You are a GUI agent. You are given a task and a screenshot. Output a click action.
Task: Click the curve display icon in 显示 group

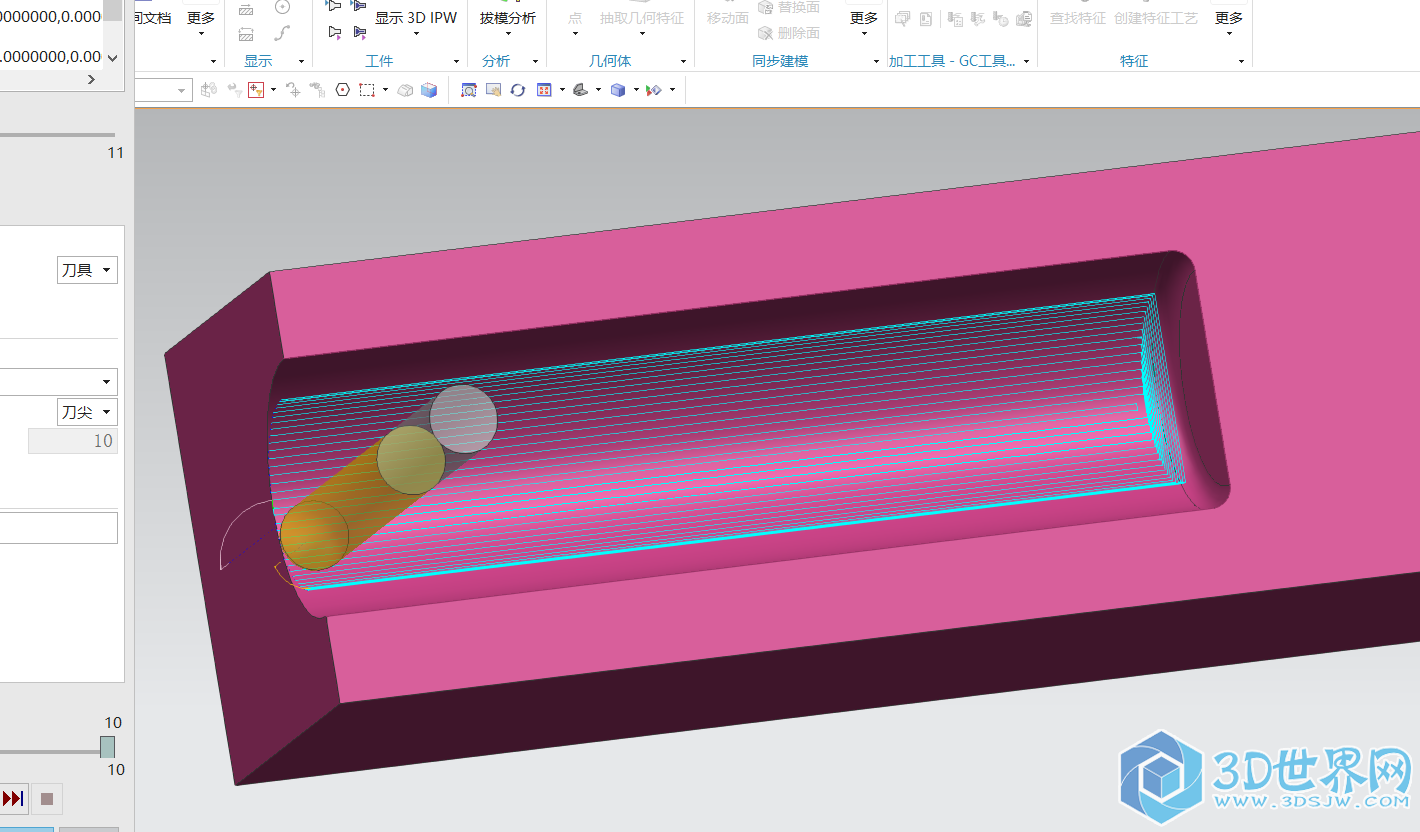tap(282, 33)
